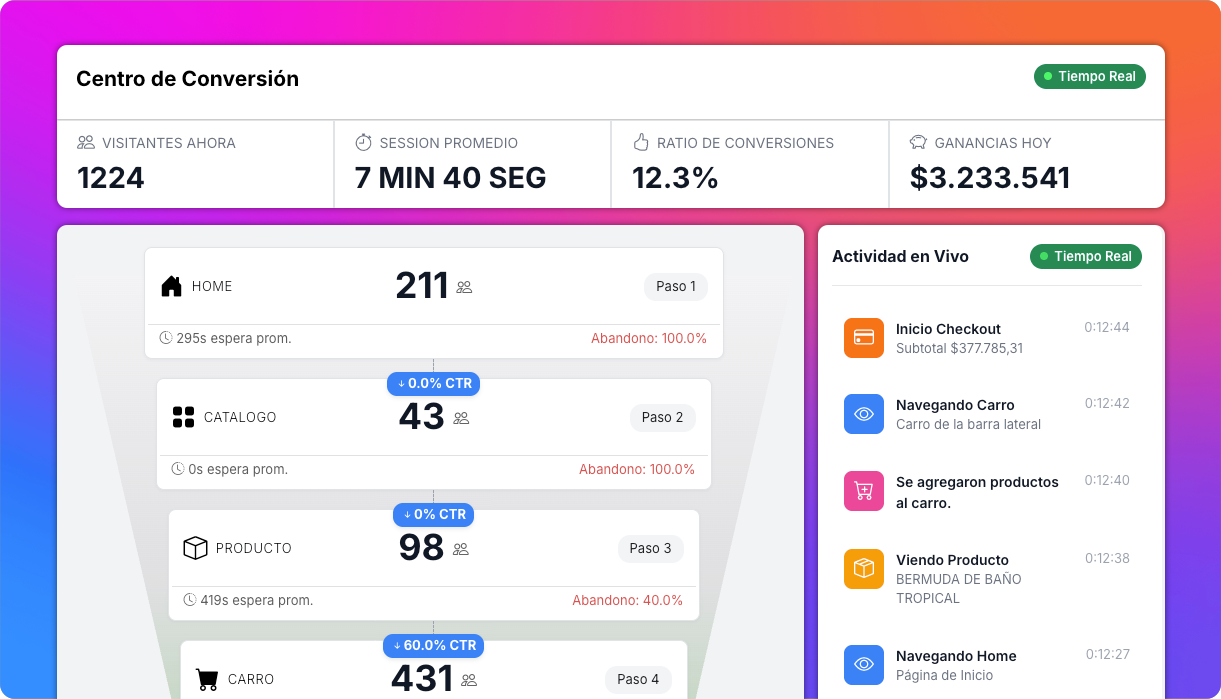Click the piggy bank icon beside GANANCIAS HOY

point(918,143)
